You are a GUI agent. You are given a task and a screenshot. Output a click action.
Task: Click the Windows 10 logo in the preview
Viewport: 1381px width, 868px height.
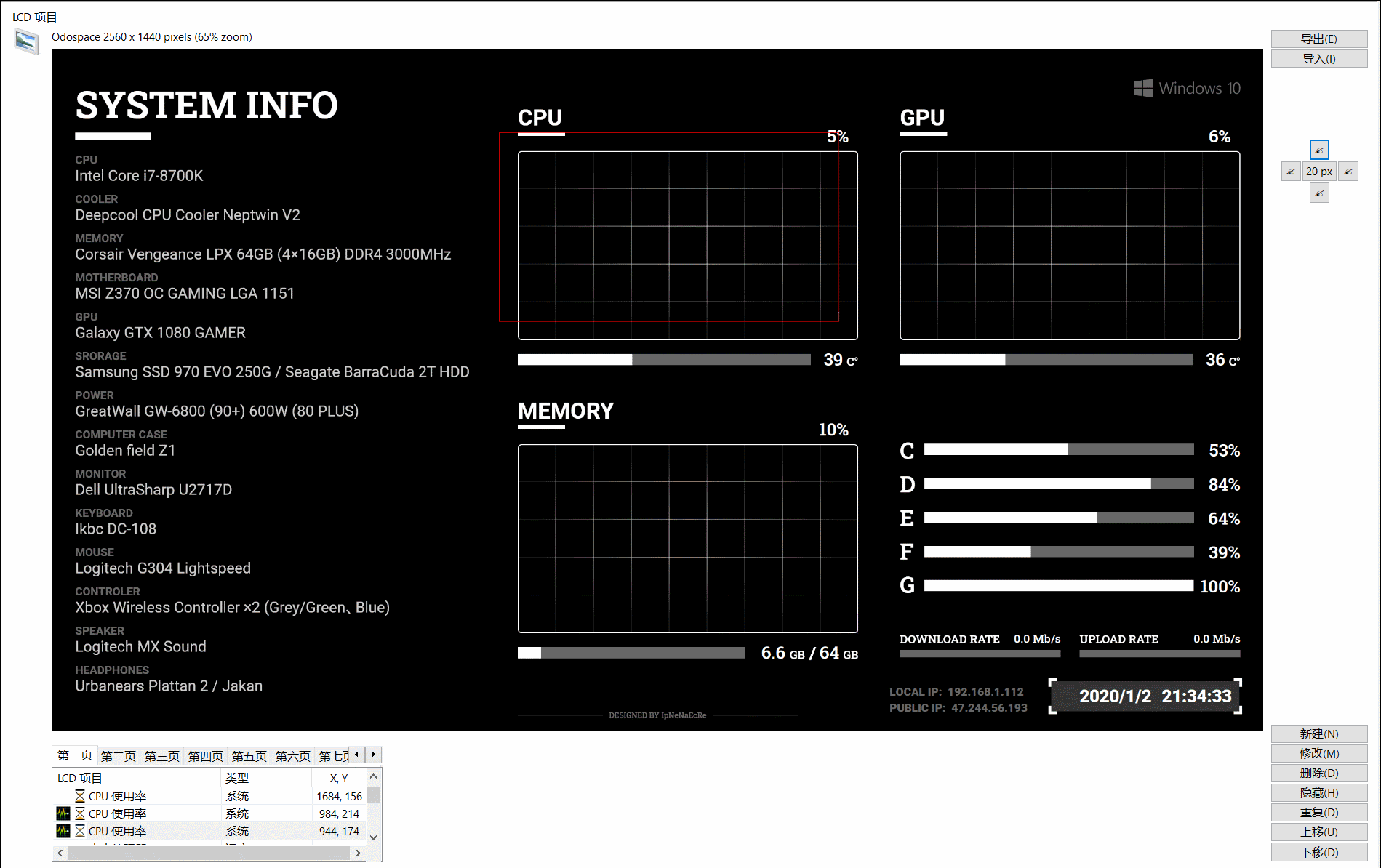(1187, 88)
